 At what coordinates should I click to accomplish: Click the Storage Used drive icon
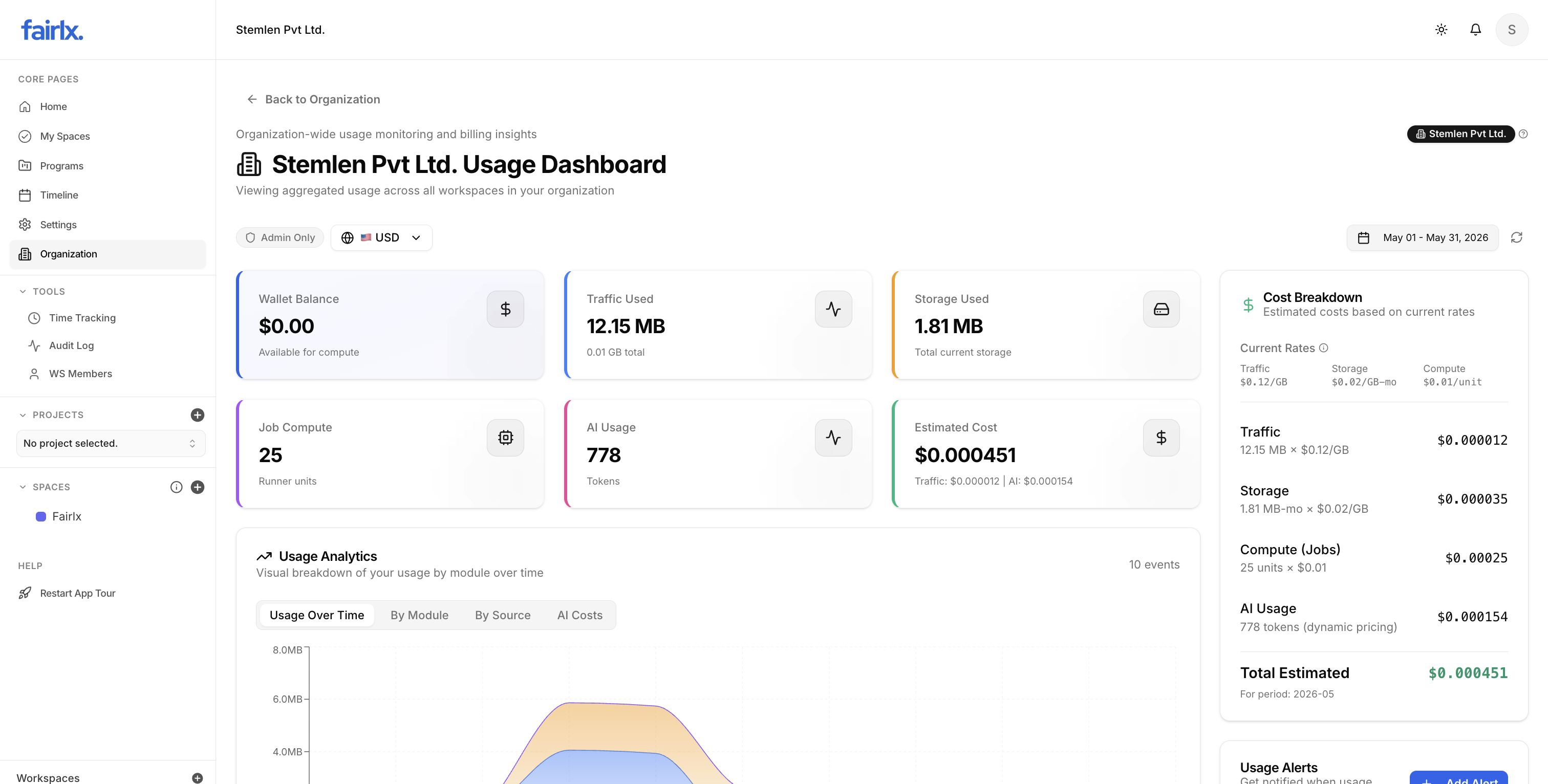(x=1161, y=309)
